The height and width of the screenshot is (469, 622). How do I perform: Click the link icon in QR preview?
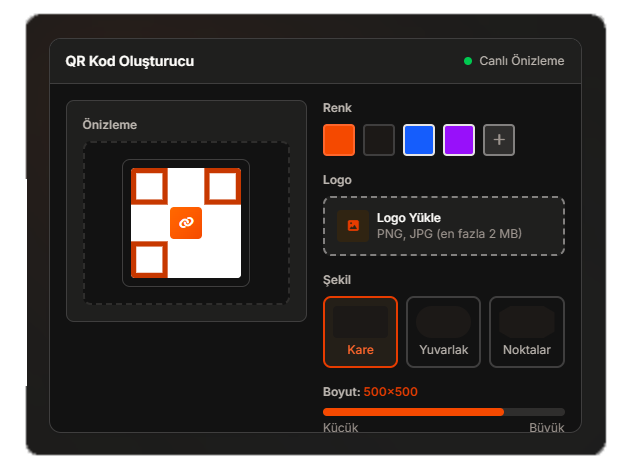(x=186, y=223)
